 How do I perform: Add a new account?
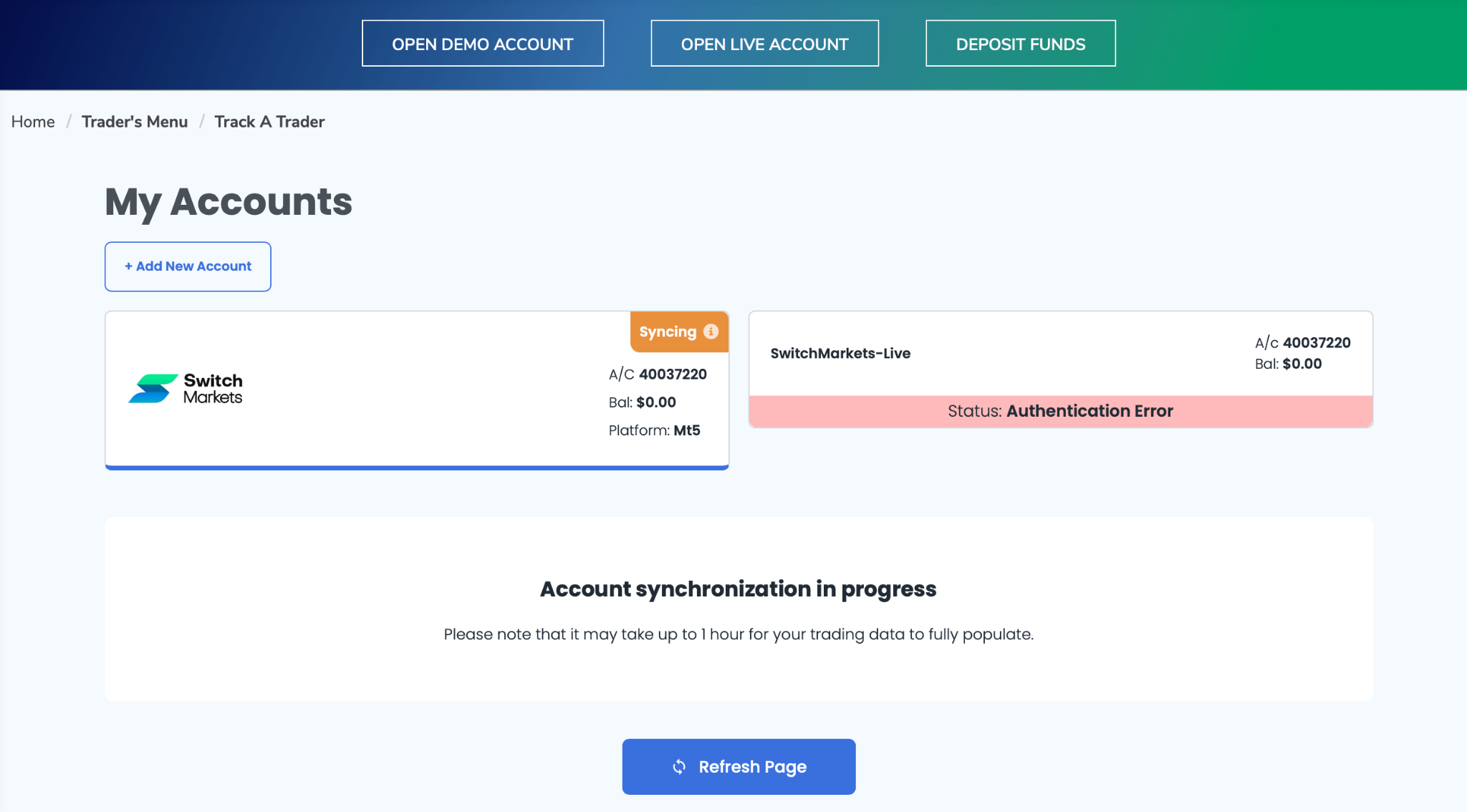(x=188, y=266)
